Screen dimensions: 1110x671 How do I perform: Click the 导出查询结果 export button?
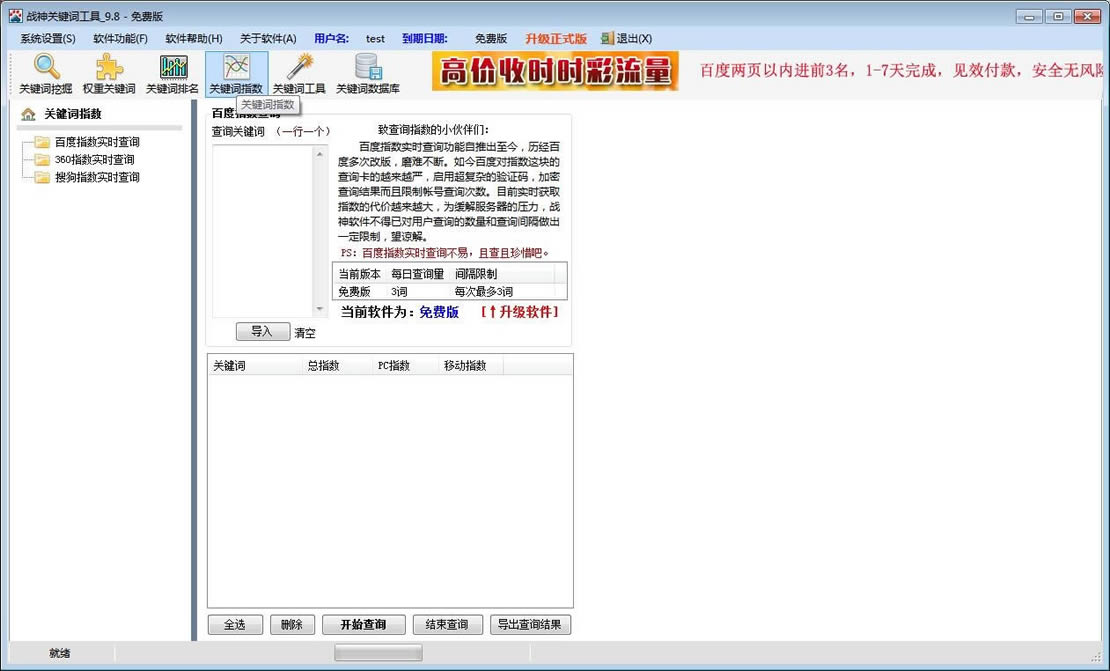[x=530, y=625]
